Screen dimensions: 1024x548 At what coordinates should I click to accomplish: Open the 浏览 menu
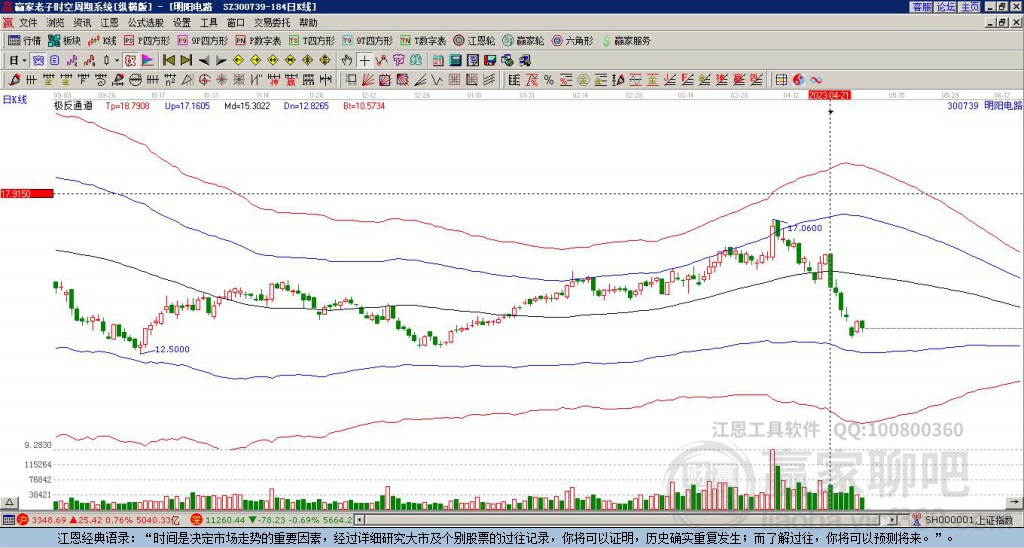pos(56,23)
